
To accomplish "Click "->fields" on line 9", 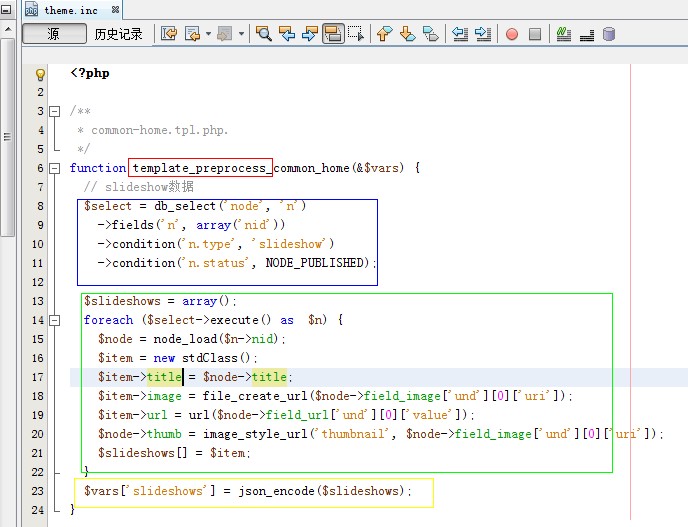I will point(125,225).
